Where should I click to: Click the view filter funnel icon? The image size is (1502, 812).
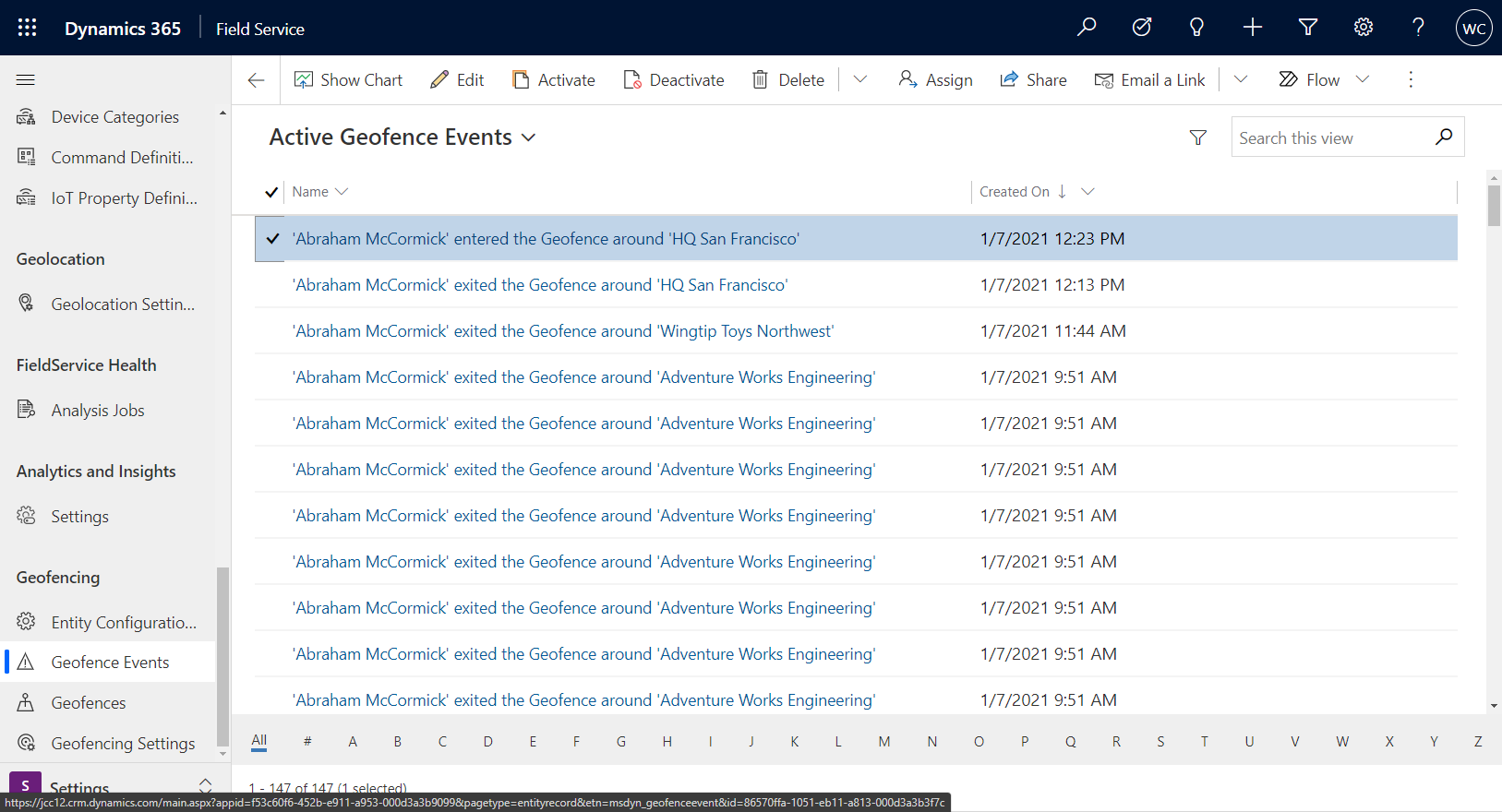coord(1198,137)
